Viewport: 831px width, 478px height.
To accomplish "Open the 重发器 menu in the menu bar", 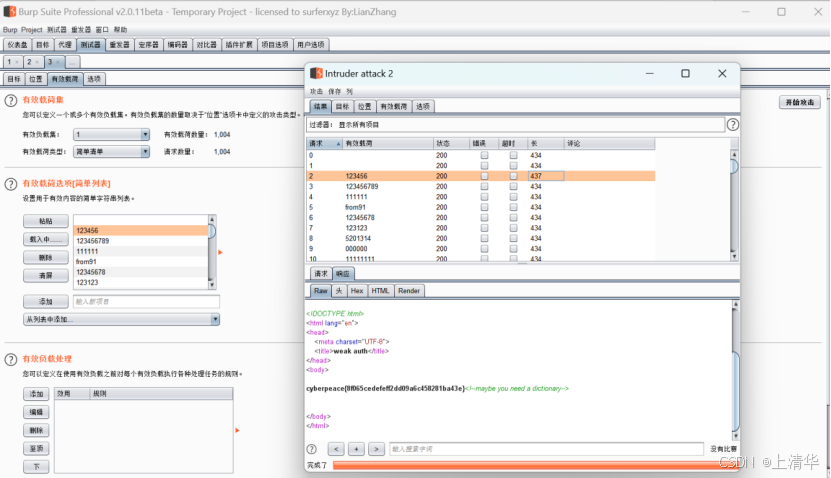I will [81, 30].
